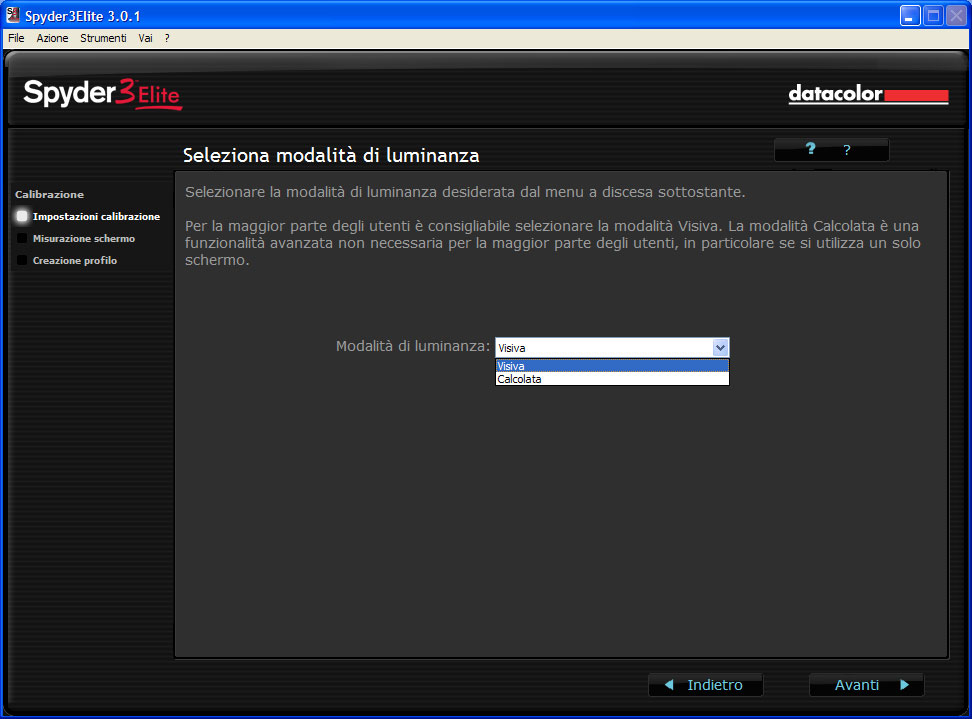Image resolution: width=972 pixels, height=719 pixels.
Task: Click the Calibrazione sidebar heading
Action: coord(50,195)
